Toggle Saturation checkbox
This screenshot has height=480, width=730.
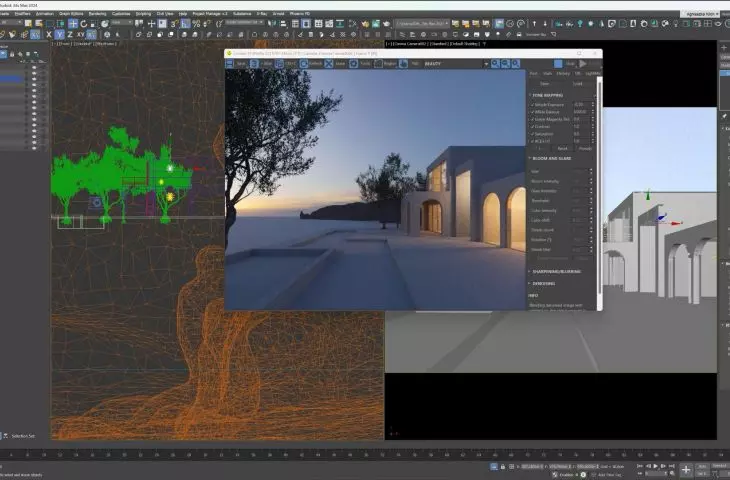532,134
